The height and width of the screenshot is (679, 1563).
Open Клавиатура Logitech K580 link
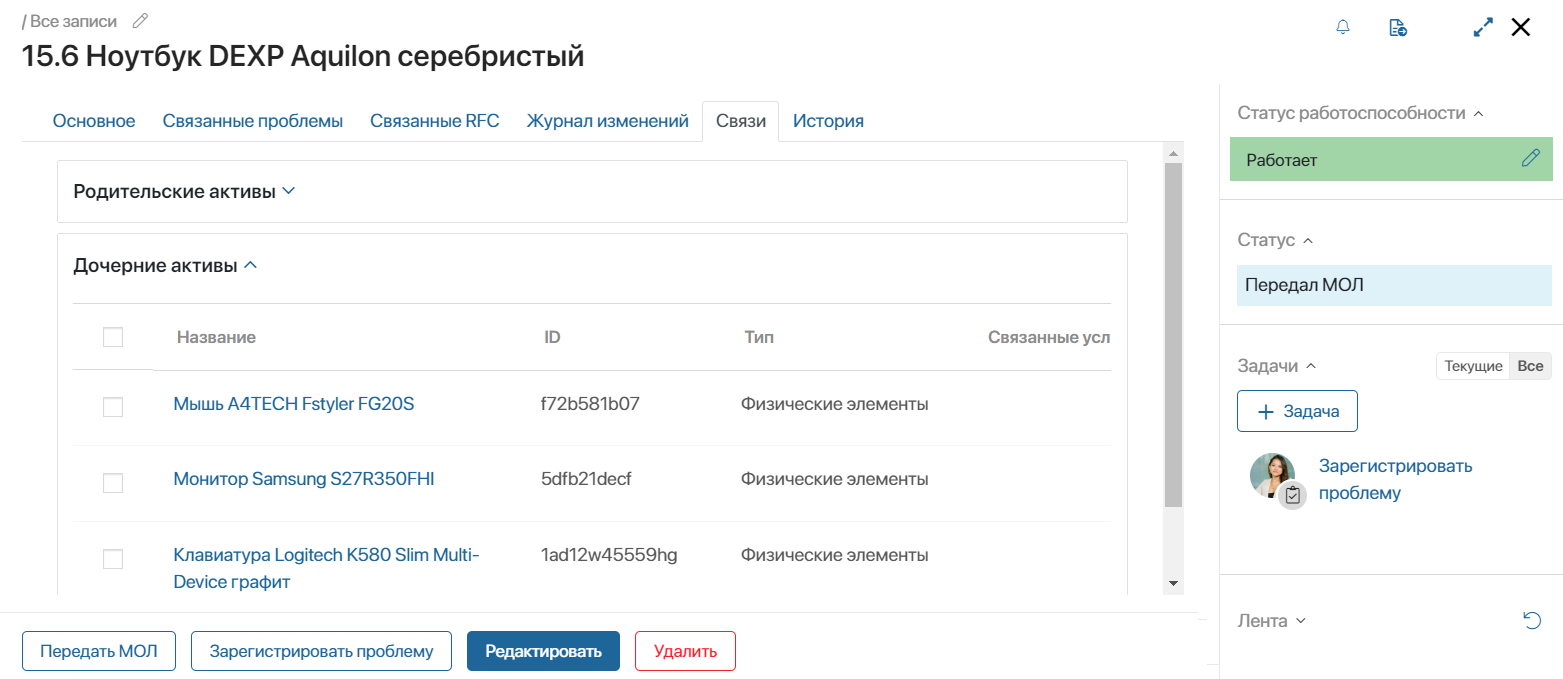point(326,568)
